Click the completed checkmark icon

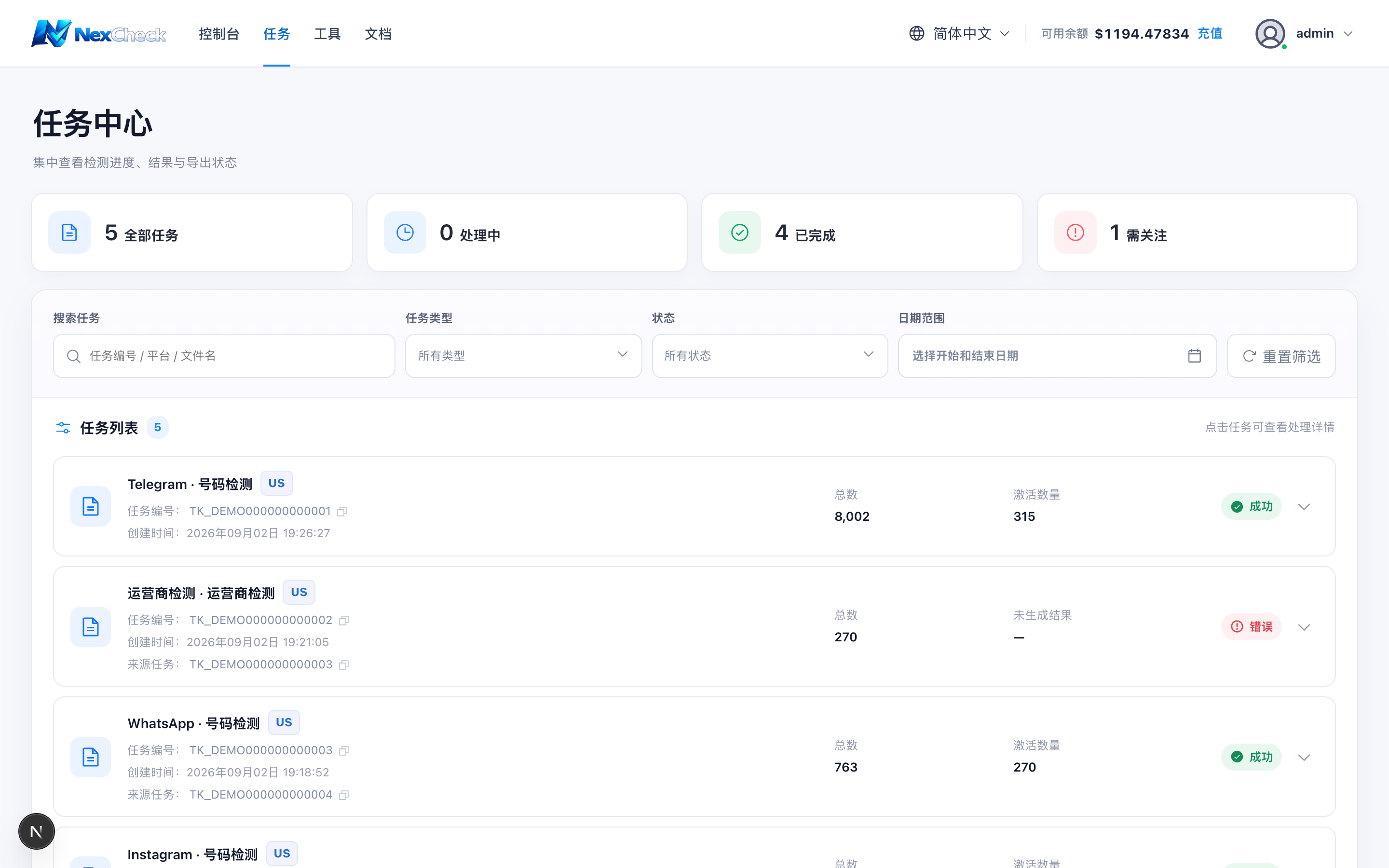[740, 232]
